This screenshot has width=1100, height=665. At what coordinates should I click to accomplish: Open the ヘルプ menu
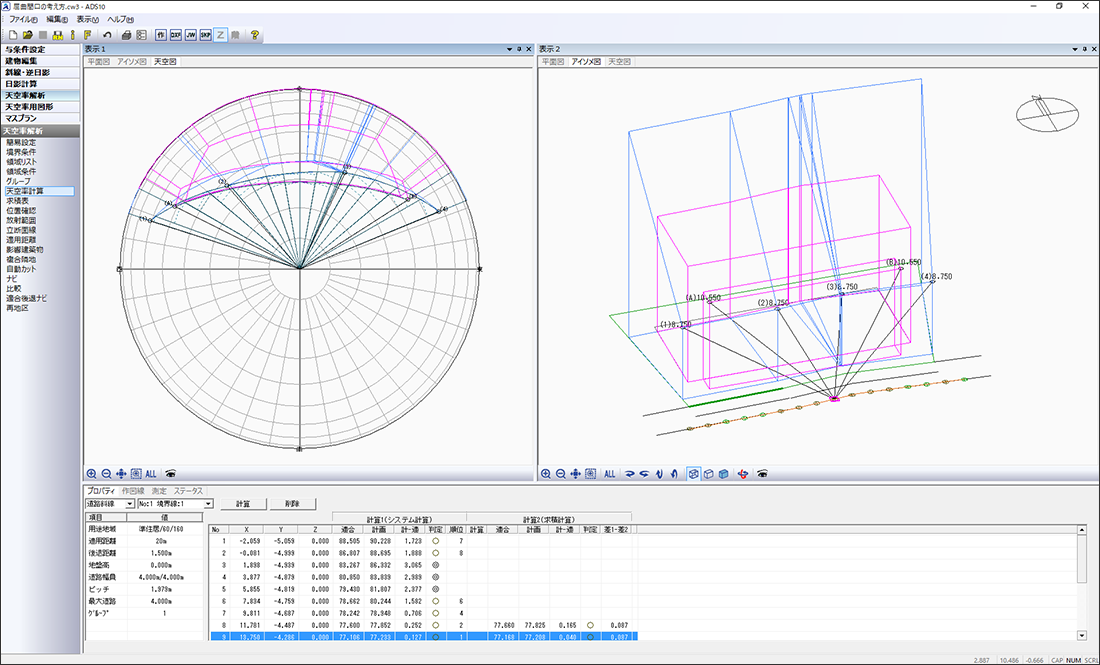120,20
